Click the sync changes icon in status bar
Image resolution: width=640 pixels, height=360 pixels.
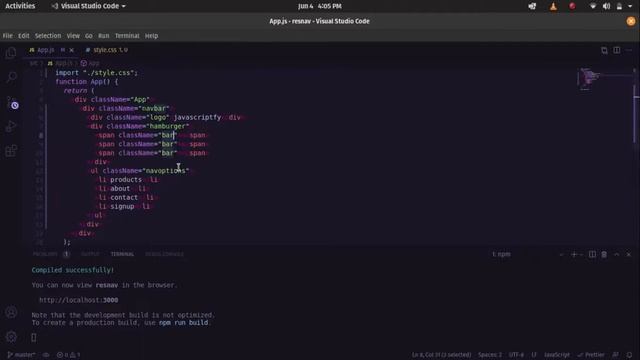coord(46,355)
